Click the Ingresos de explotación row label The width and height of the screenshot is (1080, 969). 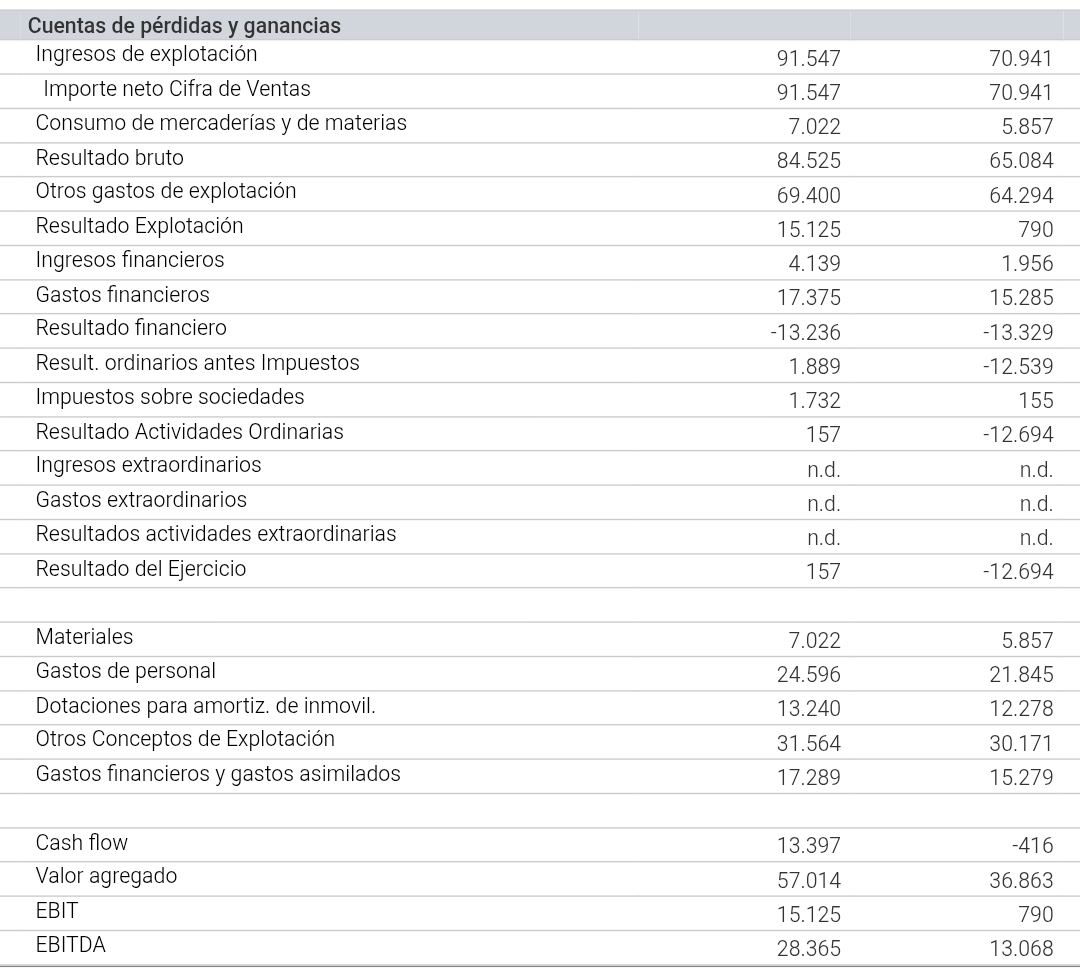point(146,54)
